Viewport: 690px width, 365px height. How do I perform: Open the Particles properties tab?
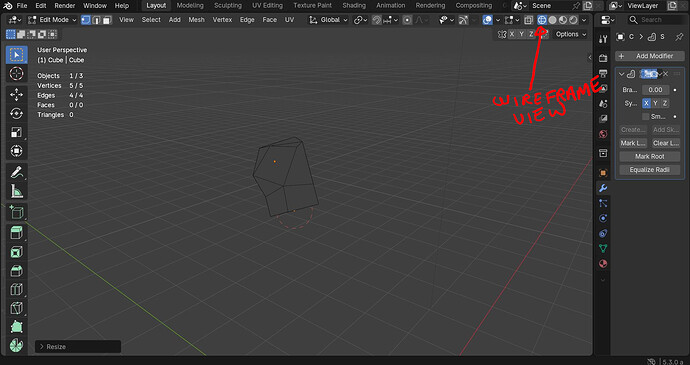[x=603, y=203]
